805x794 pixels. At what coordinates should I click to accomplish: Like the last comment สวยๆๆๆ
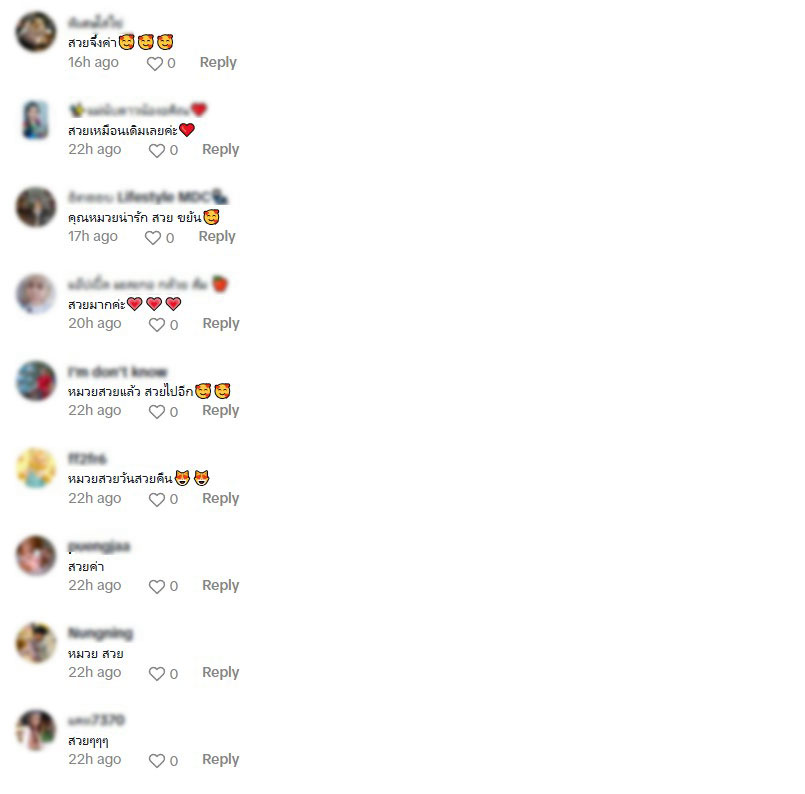(157, 761)
